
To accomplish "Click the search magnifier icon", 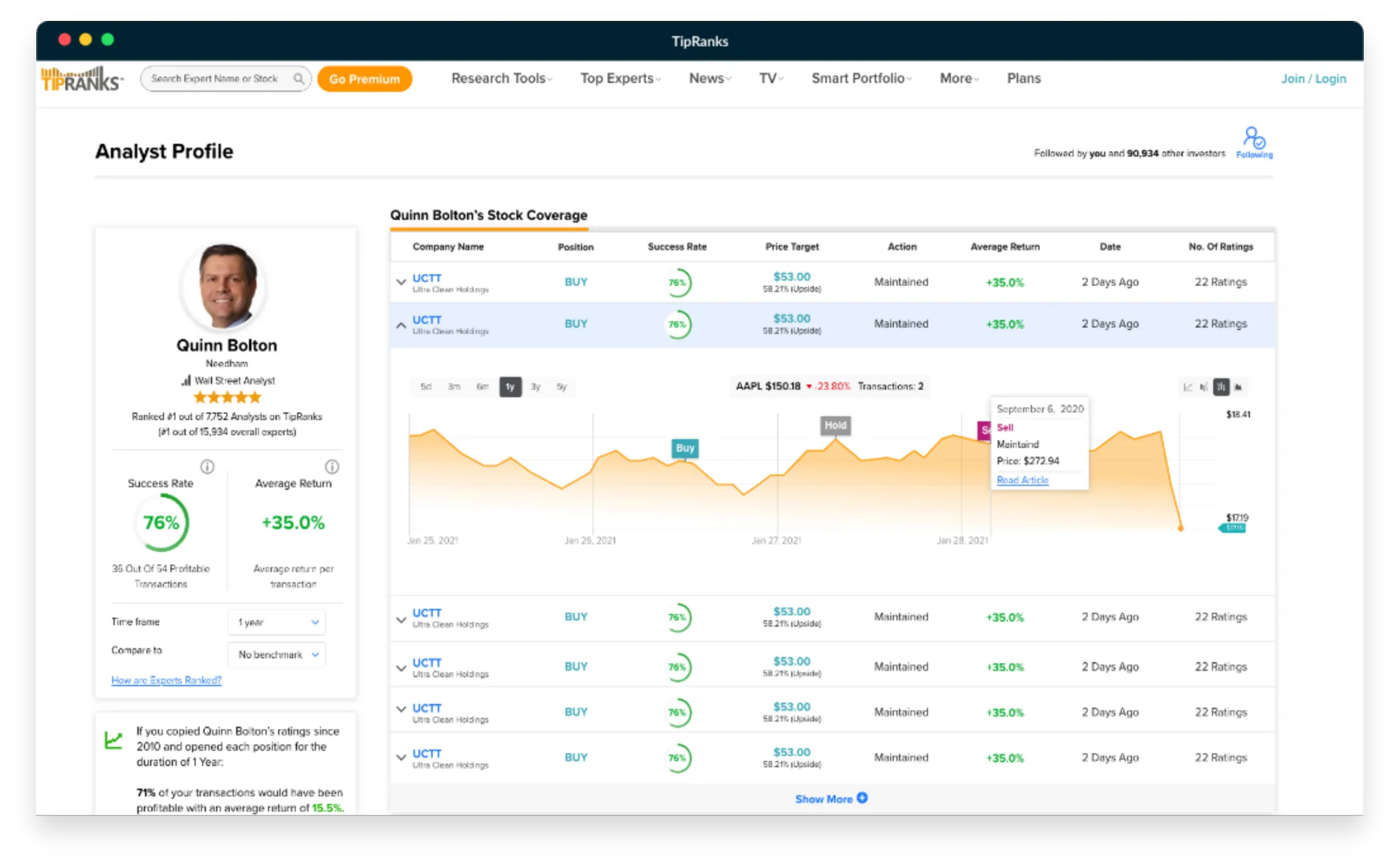I will click(298, 79).
